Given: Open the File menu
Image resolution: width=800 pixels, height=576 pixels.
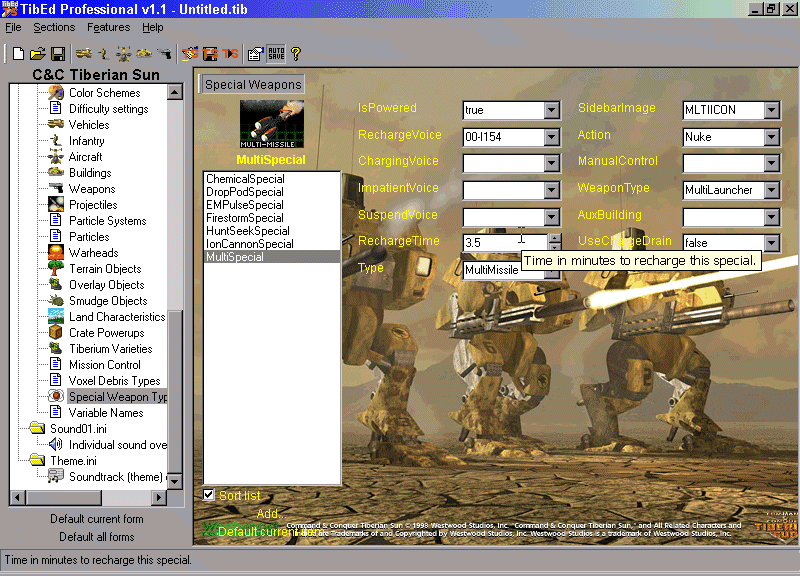Looking at the screenshot, I should pos(13,28).
